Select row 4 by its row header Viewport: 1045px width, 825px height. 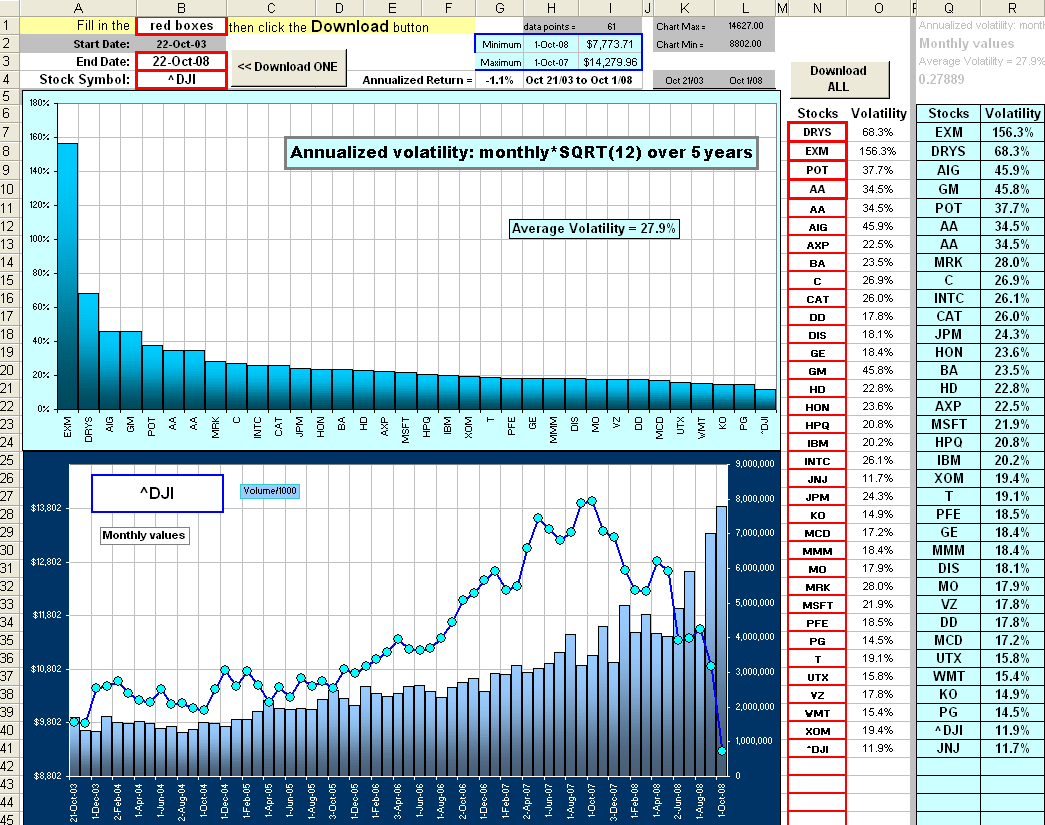[x=8, y=79]
